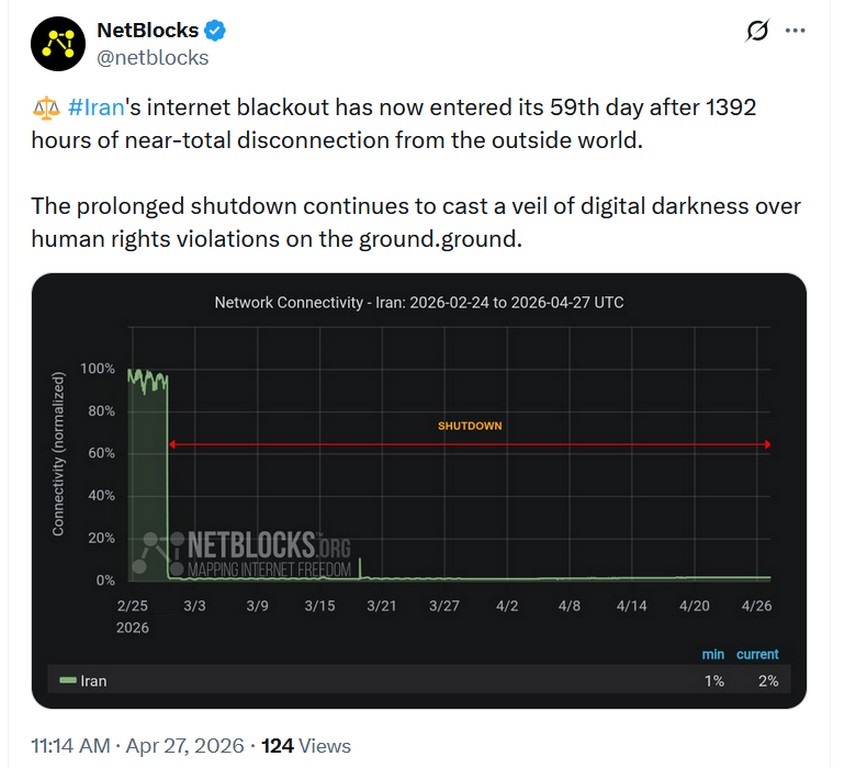Viewport: 856px width, 768px height.
Task: Click the 4/26 date on x-axis
Action: point(755,606)
